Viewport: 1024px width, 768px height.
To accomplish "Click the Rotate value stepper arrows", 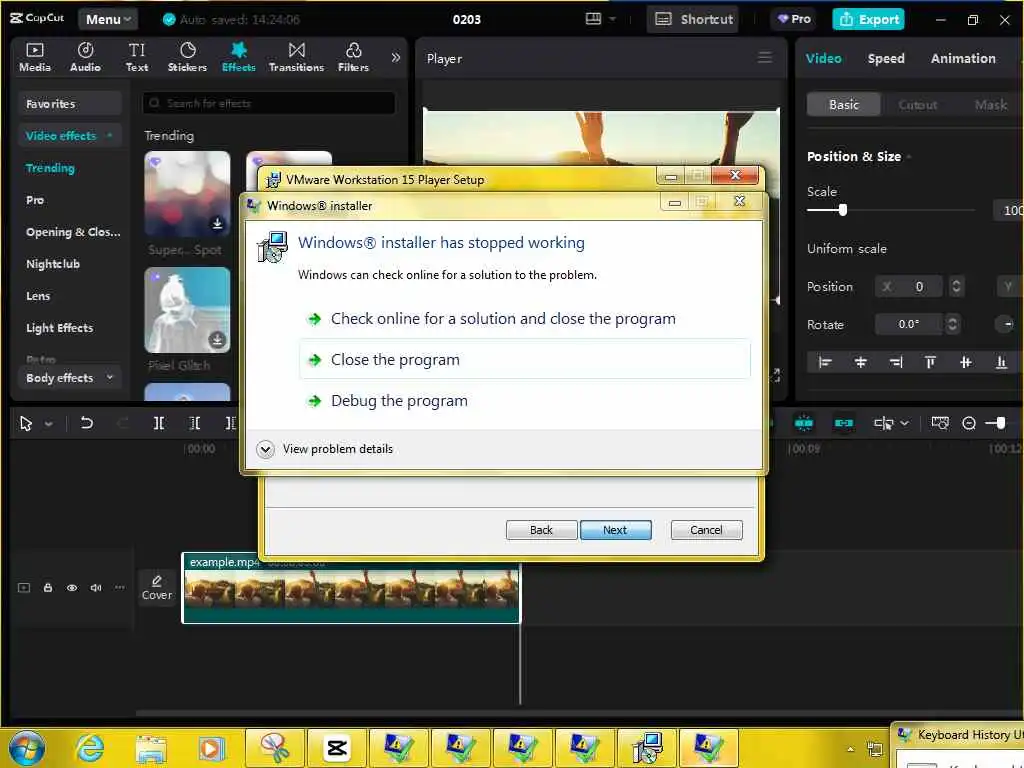I will tap(952, 324).
